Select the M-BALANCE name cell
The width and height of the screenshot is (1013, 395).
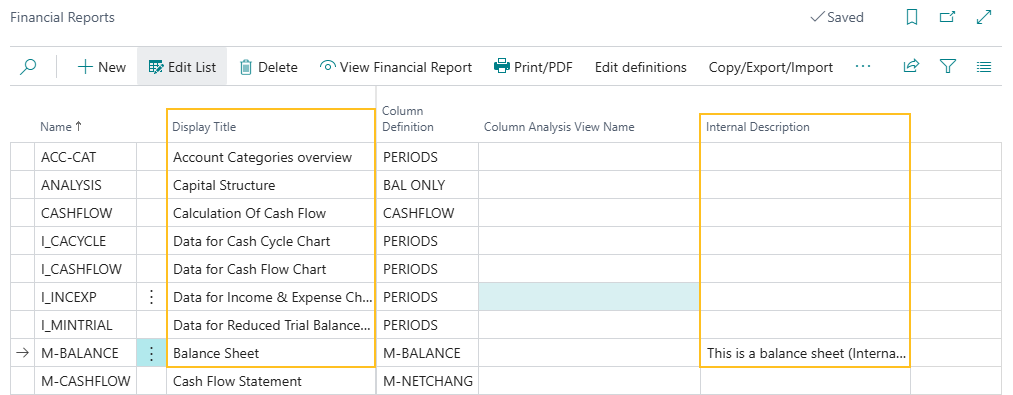click(x=85, y=354)
